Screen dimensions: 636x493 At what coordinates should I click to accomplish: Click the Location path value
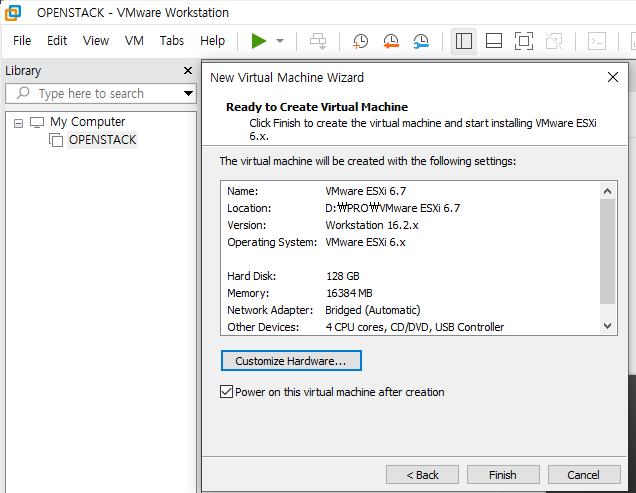coord(393,208)
